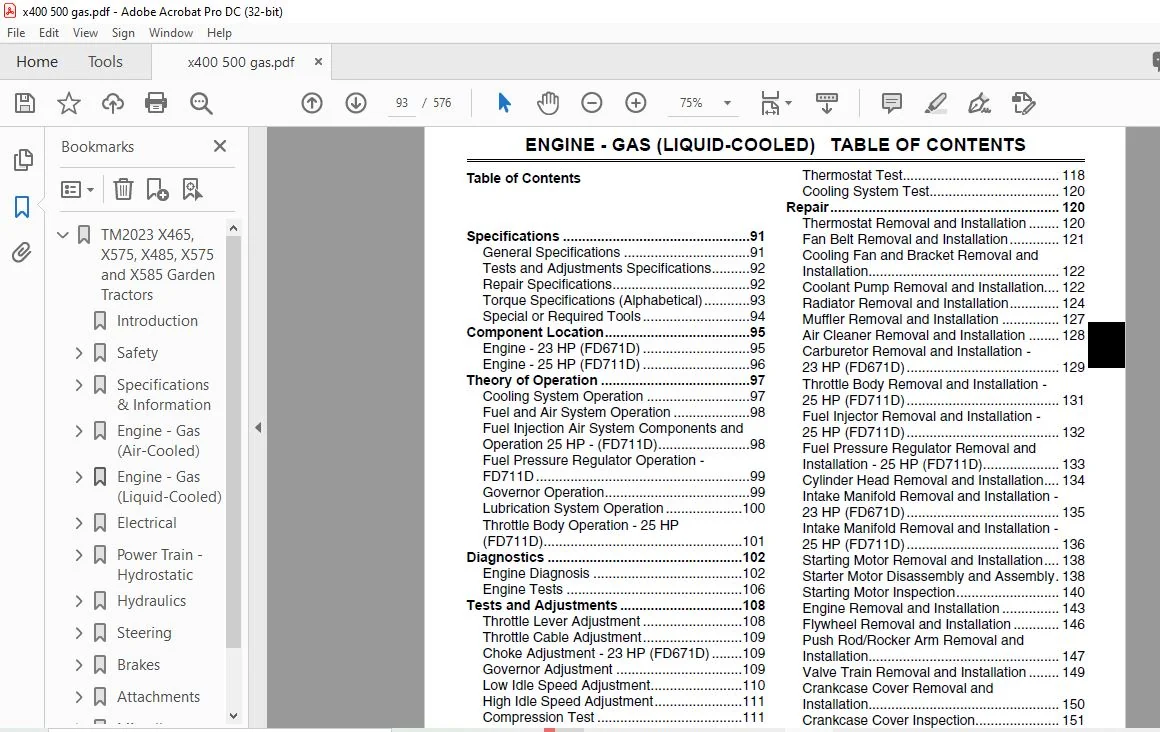Expand Engine - Gas (Liquid-Cooled) bookmark
Image resolution: width=1160 pixels, height=732 pixels.
click(79, 477)
